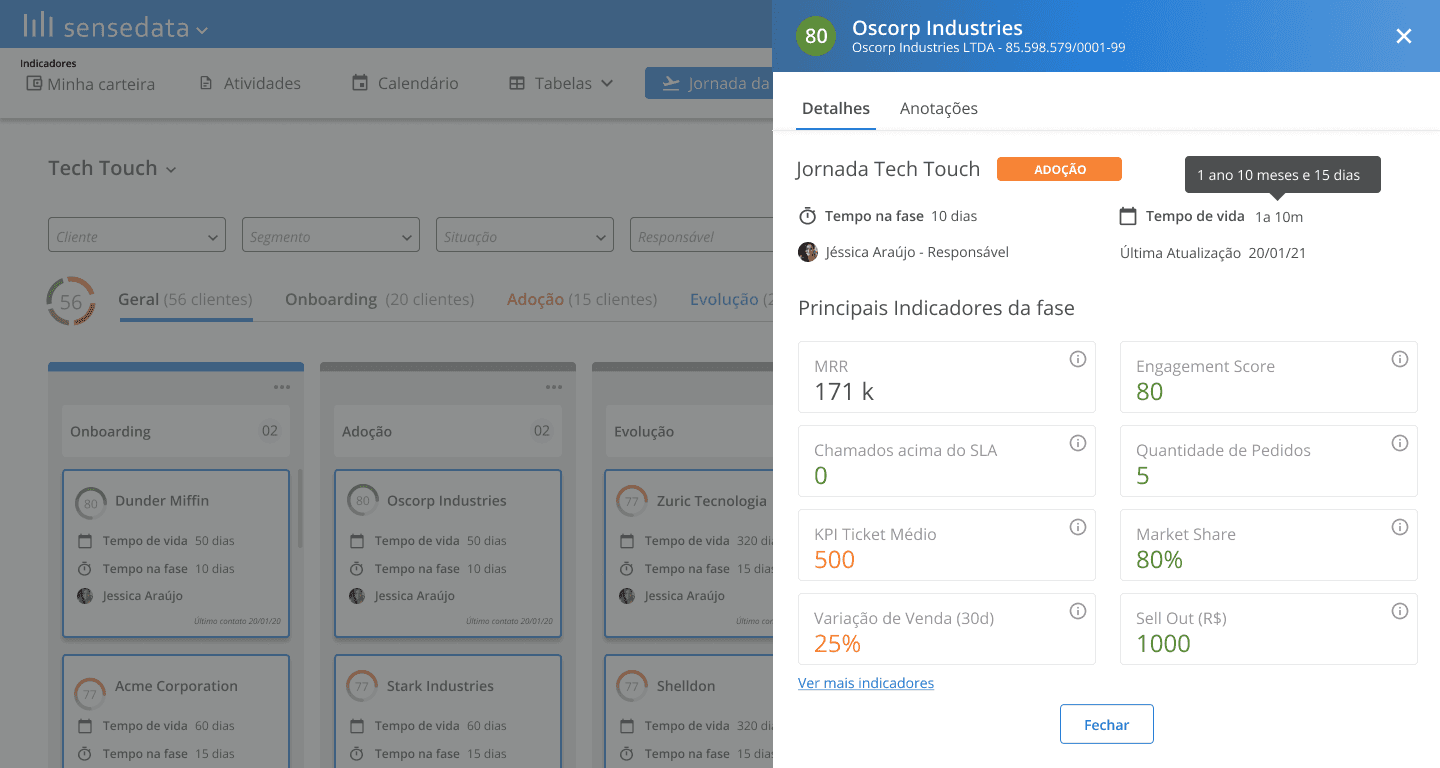
Task: Expand the Tabelas dropdown menu
Action: (x=607, y=84)
